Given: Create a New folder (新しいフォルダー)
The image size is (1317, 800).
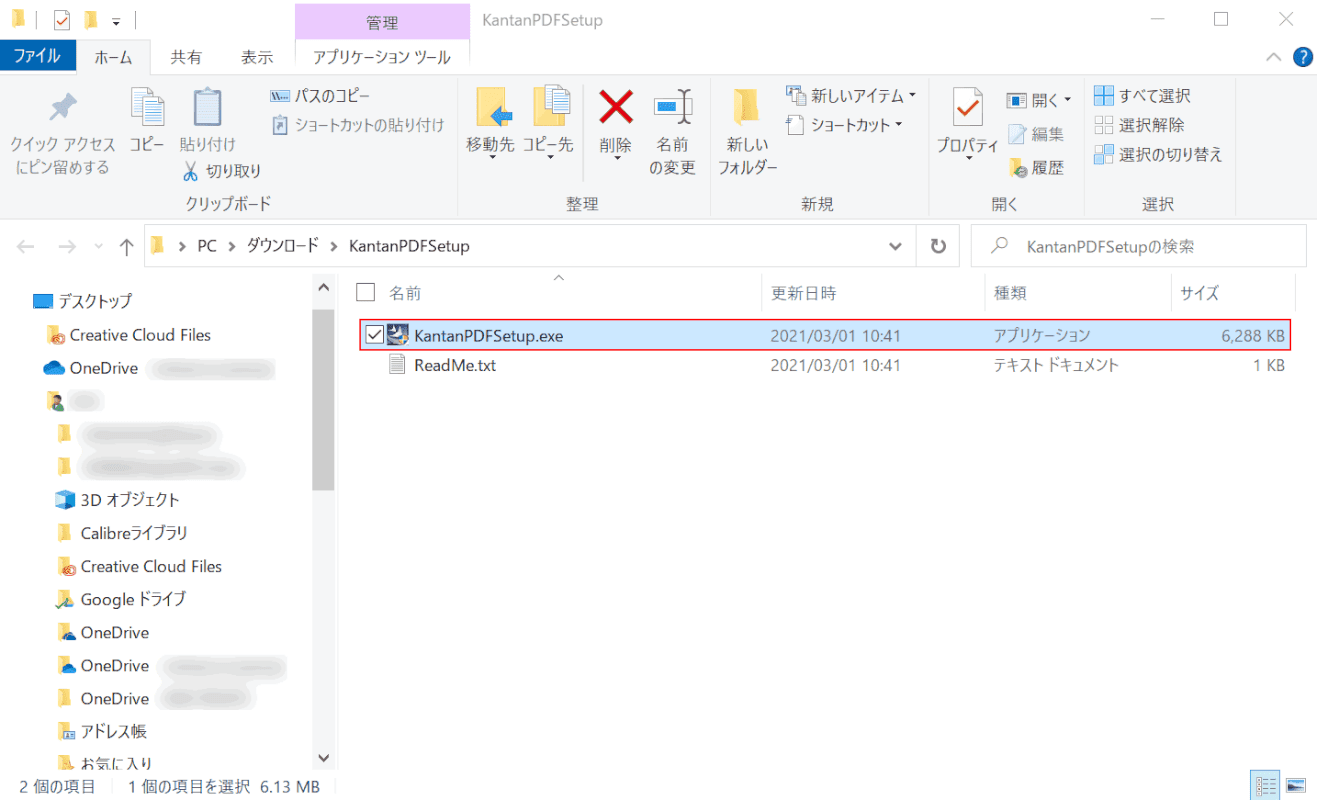Looking at the screenshot, I should pyautogui.click(x=747, y=132).
